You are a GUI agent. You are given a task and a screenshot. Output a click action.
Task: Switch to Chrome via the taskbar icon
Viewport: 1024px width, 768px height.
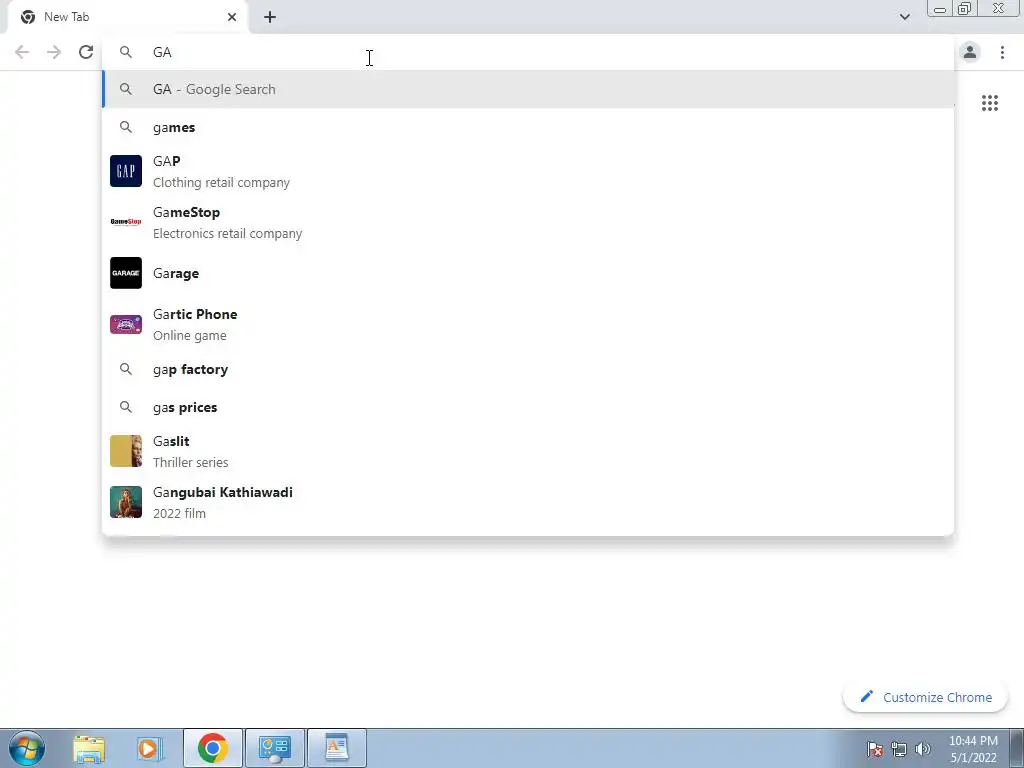coord(213,748)
